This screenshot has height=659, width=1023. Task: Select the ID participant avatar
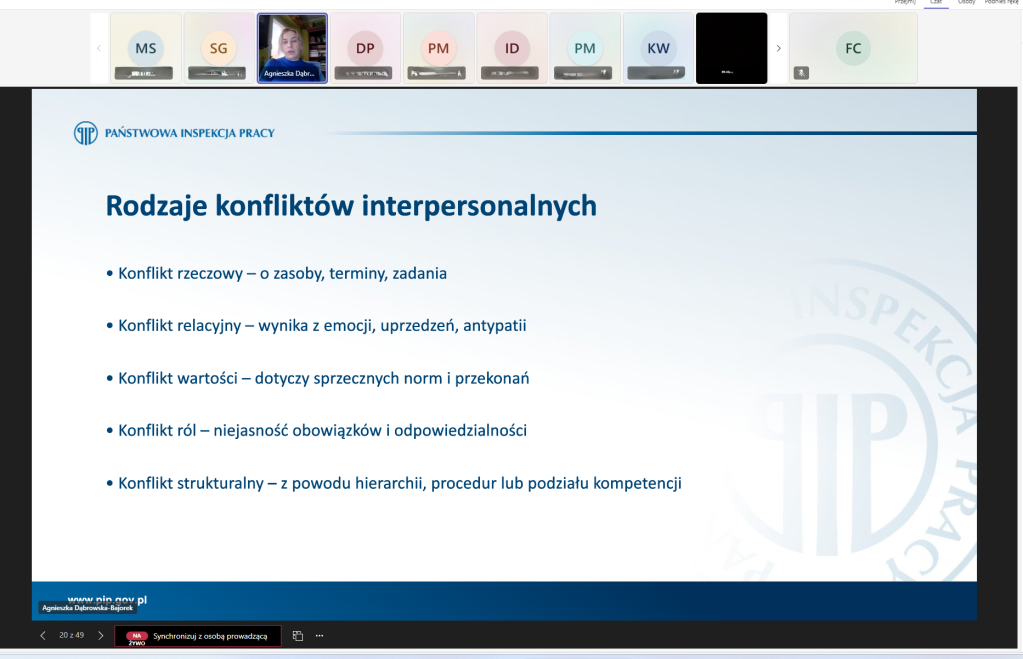(x=512, y=48)
